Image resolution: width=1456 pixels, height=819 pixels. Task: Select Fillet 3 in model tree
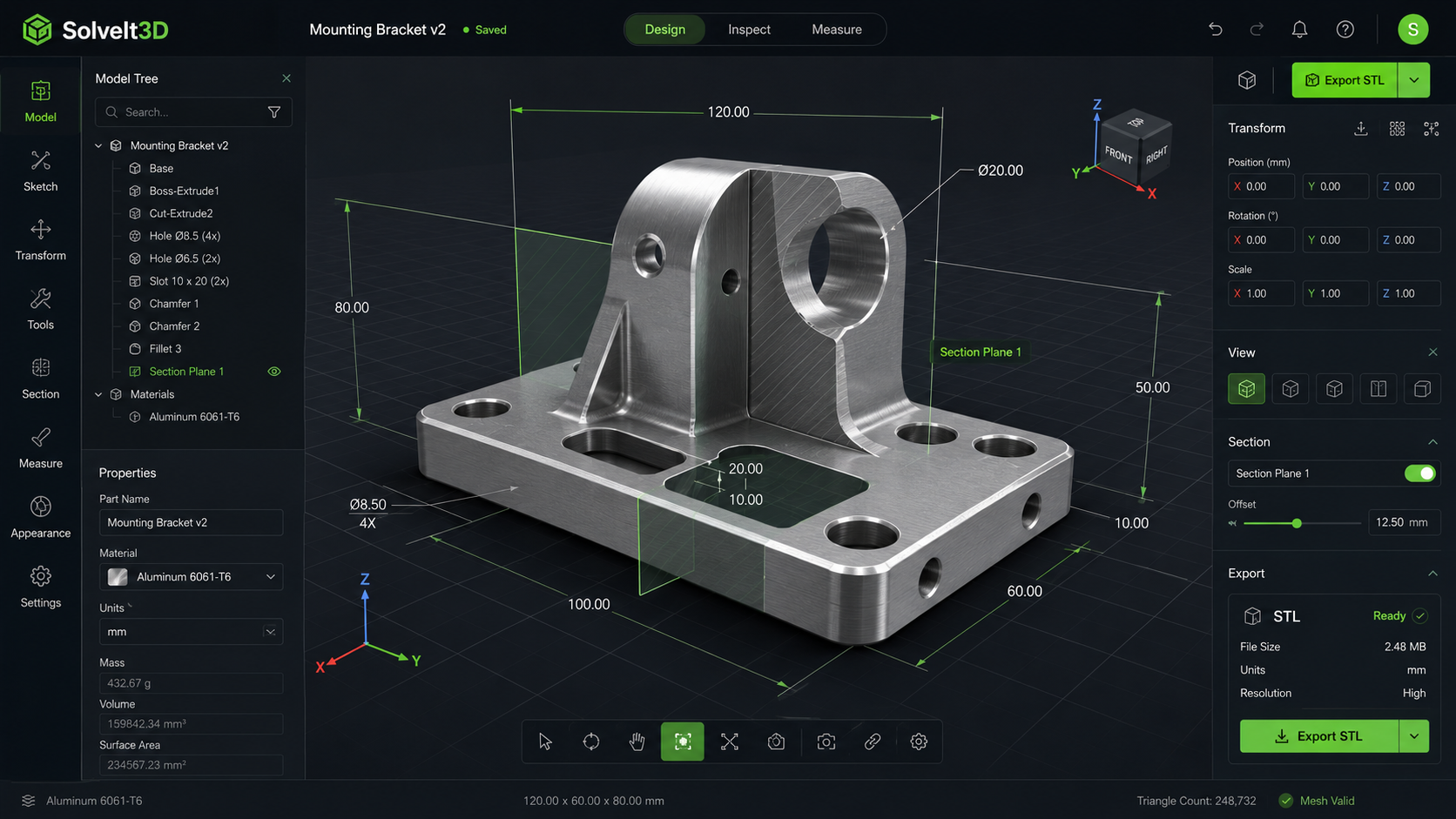tap(165, 349)
